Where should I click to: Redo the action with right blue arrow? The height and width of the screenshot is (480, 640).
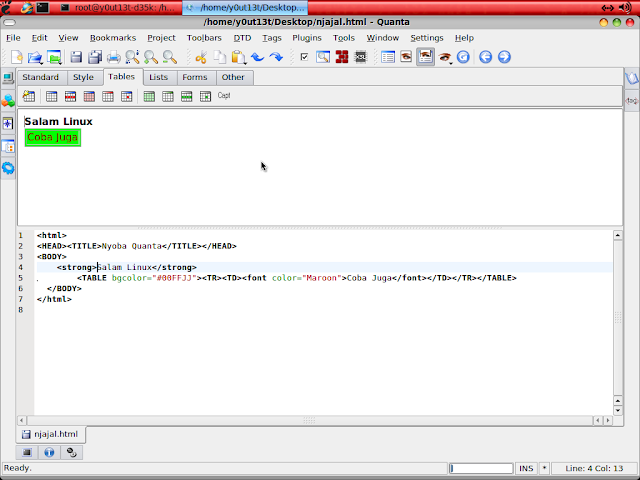276,57
